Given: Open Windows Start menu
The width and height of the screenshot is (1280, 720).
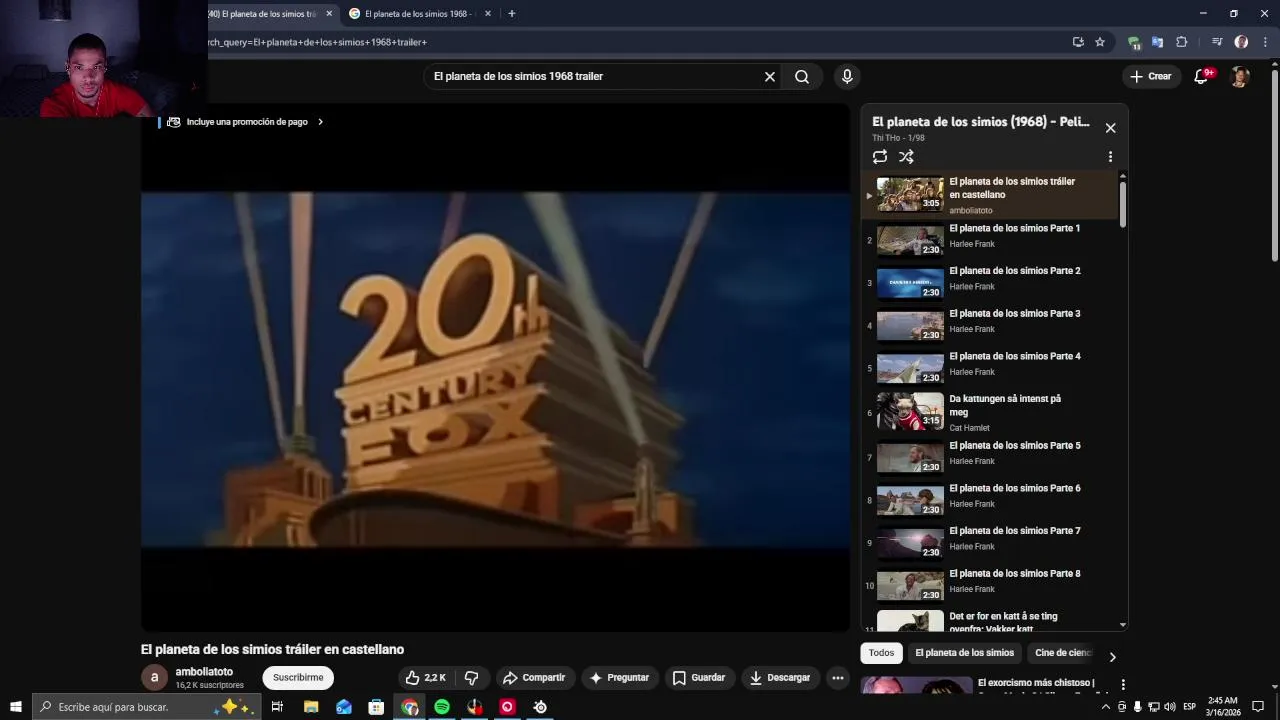Looking at the screenshot, I should point(15,707).
